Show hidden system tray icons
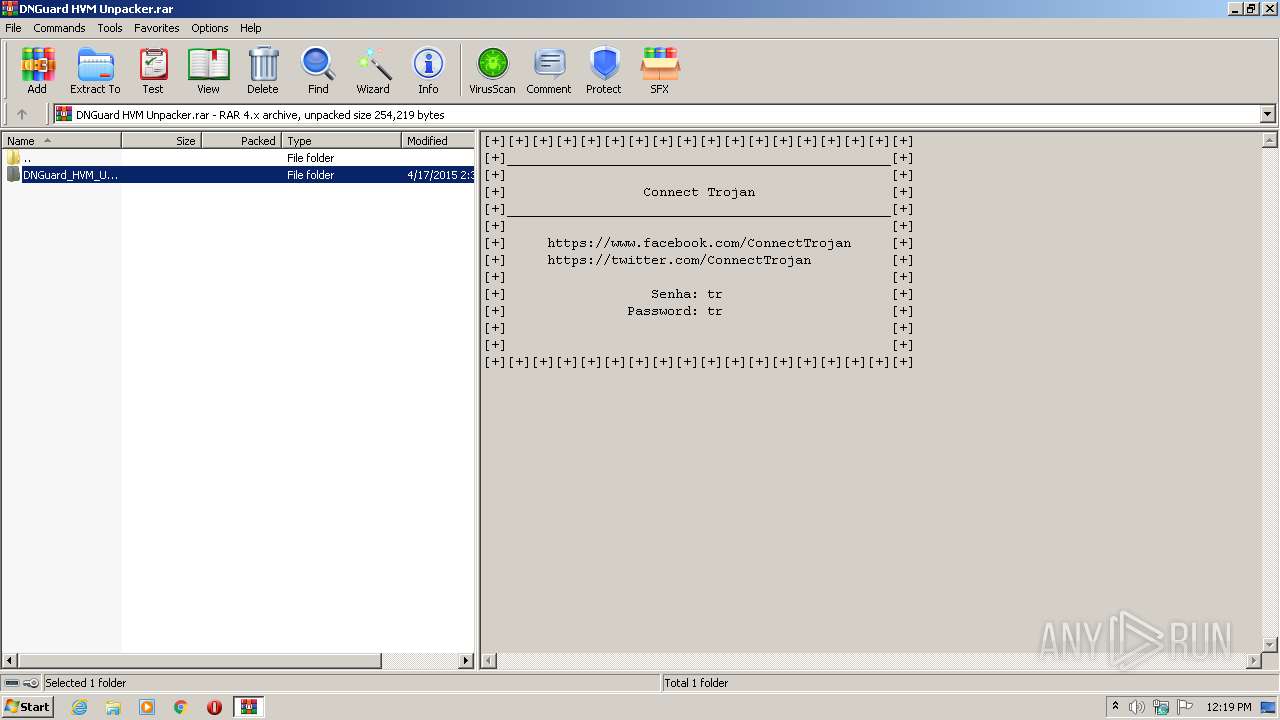The image size is (1280, 720). pyautogui.click(x=1115, y=707)
